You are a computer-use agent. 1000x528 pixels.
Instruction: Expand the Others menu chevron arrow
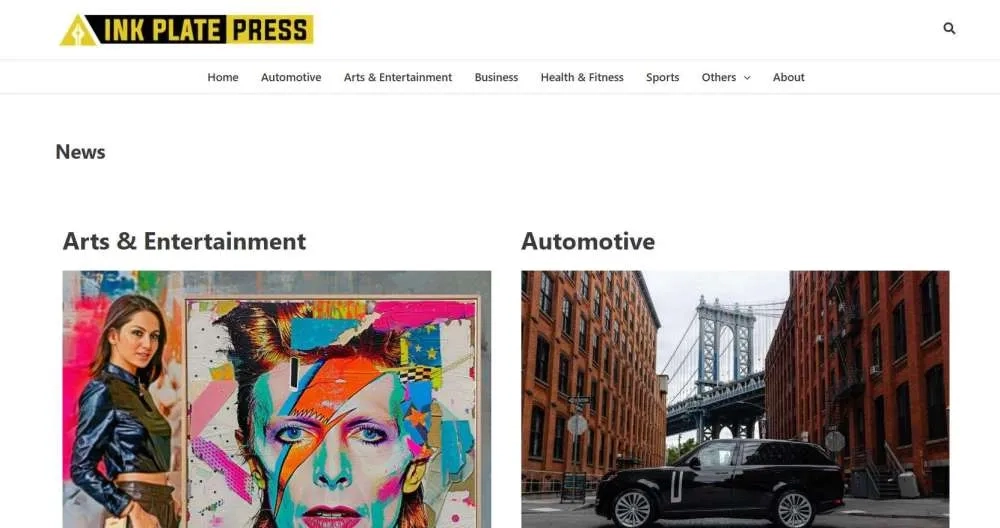(x=747, y=78)
